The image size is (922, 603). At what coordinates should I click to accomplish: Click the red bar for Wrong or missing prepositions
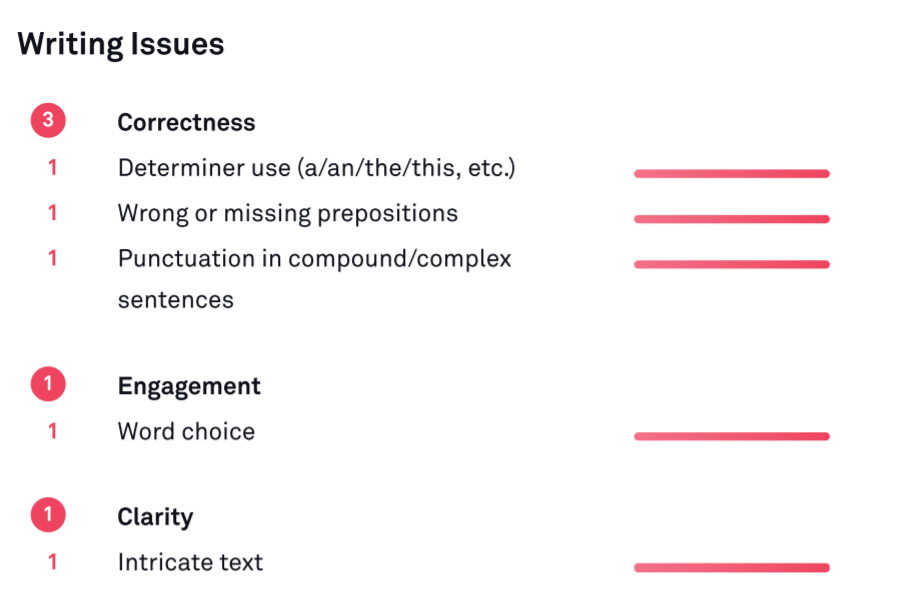coord(731,219)
